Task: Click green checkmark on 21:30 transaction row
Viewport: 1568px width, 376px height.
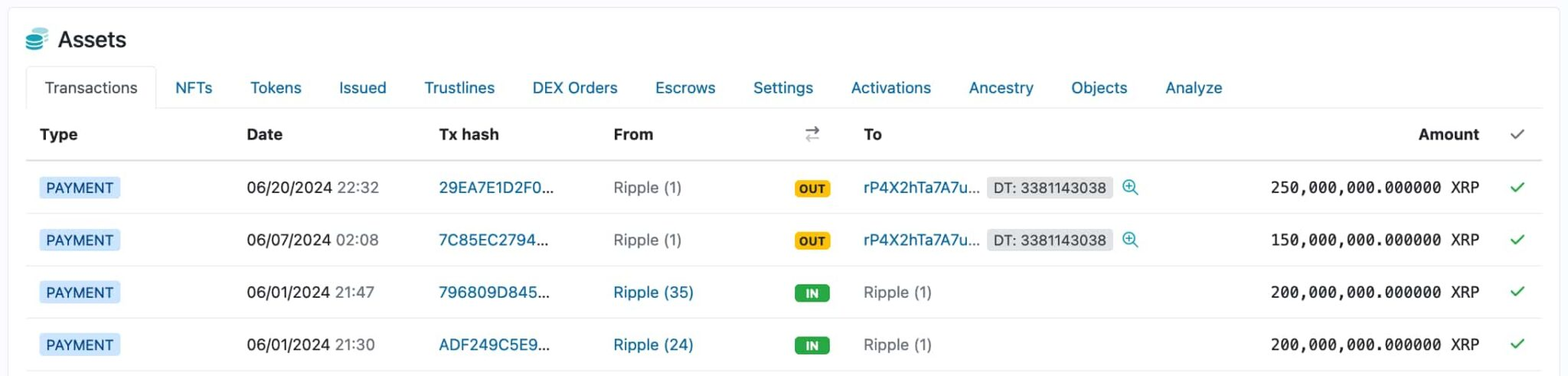Action: tap(1517, 345)
